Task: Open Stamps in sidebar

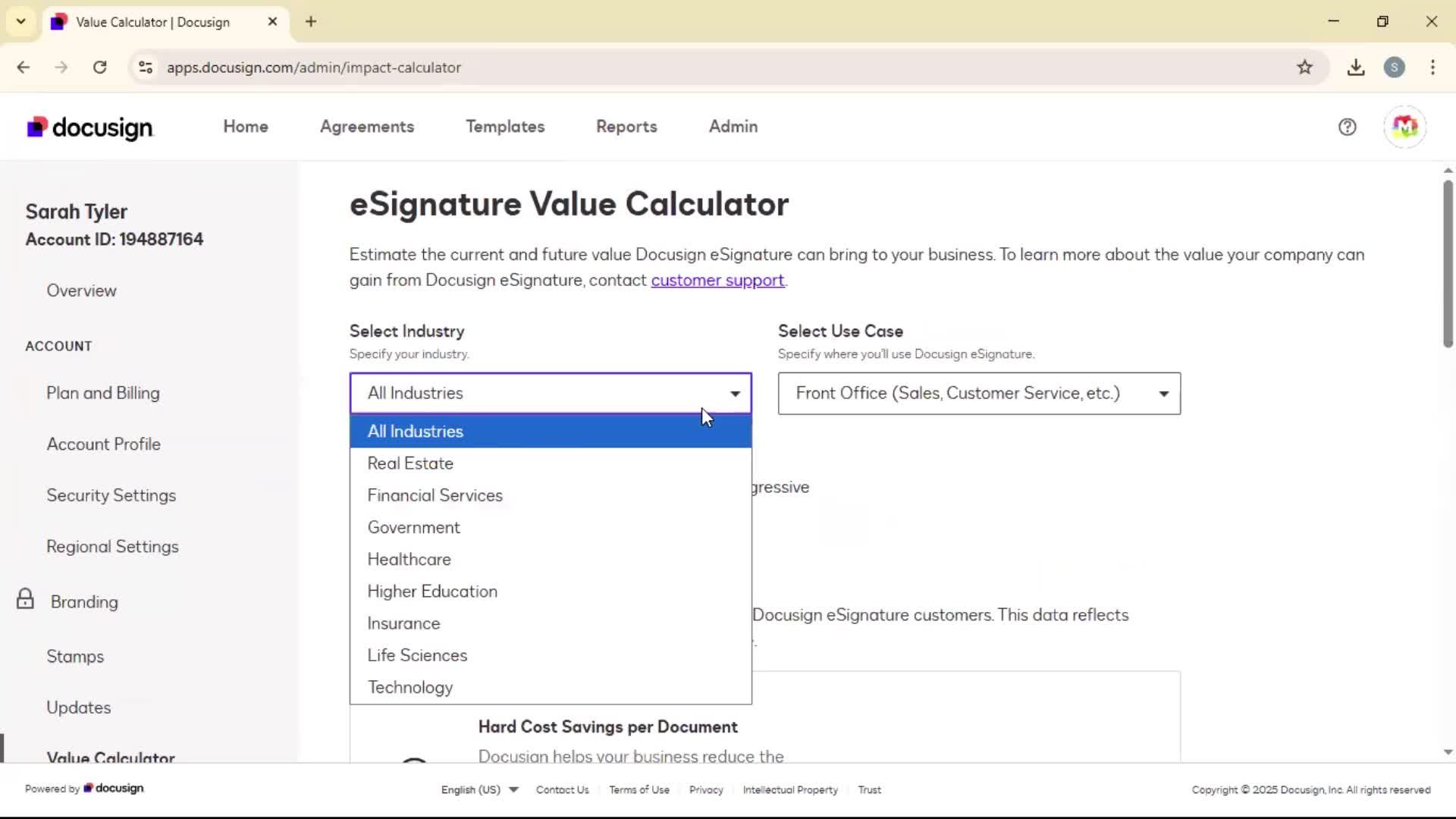Action: (75, 657)
